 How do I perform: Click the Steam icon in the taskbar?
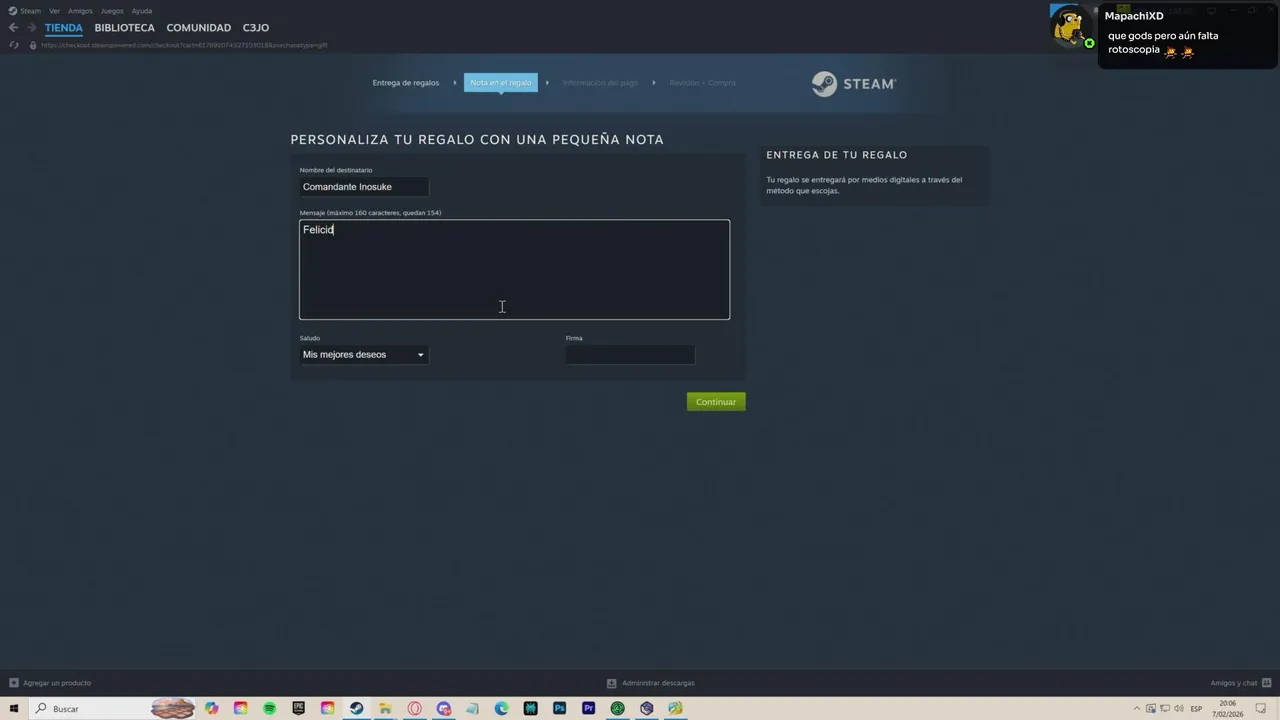pos(356,709)
